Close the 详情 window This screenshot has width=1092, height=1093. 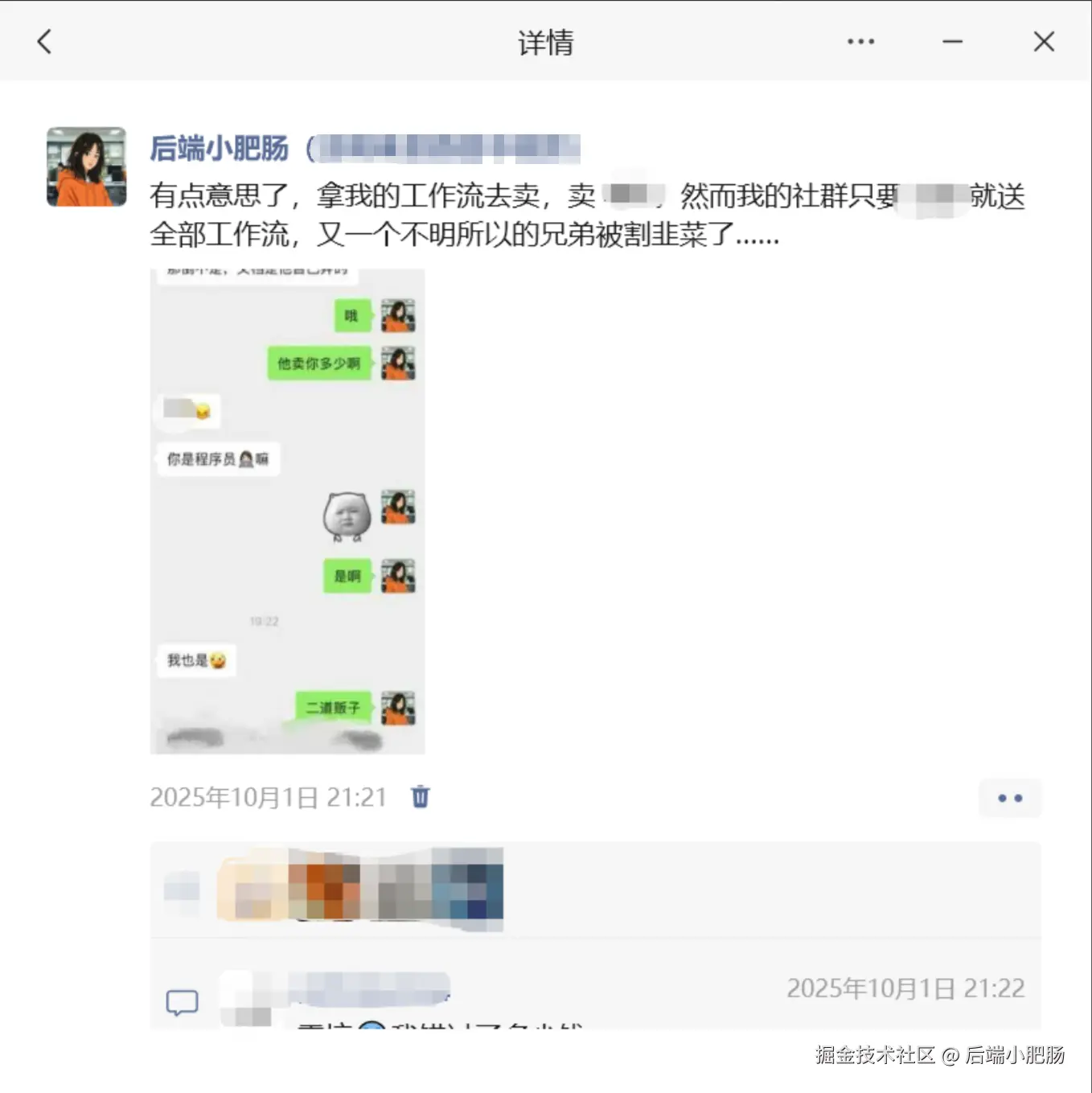pyautogui.click(x=1044, y=42)
